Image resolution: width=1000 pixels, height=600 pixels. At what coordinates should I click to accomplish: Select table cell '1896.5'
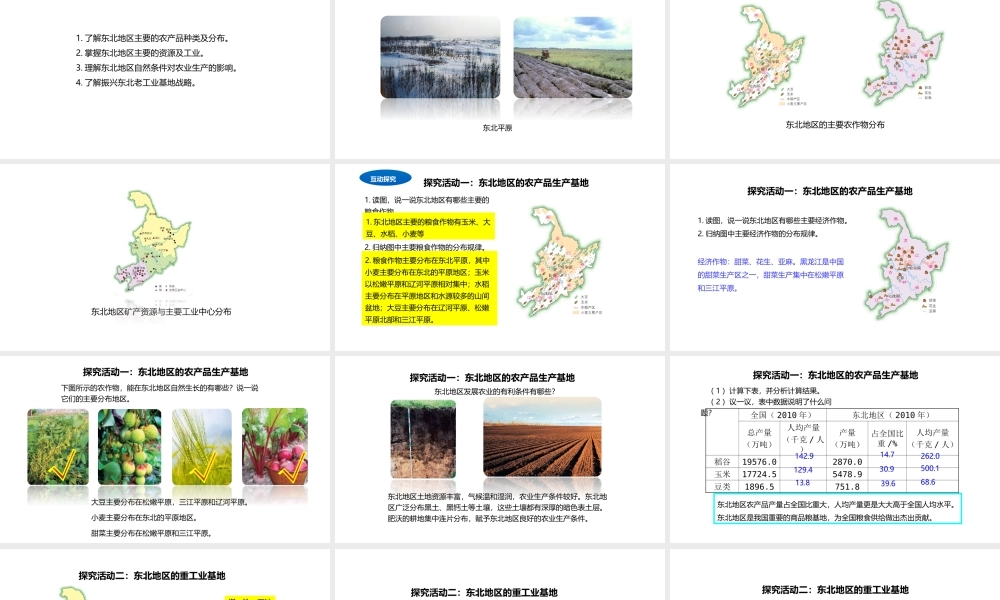(x=760, y=487)
